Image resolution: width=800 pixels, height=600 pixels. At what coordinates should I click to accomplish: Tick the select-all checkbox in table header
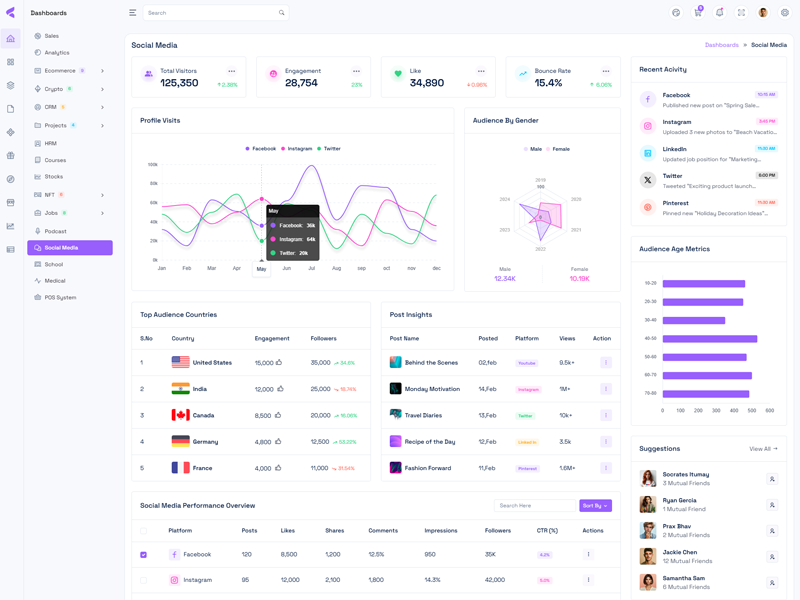coord(144,531)
